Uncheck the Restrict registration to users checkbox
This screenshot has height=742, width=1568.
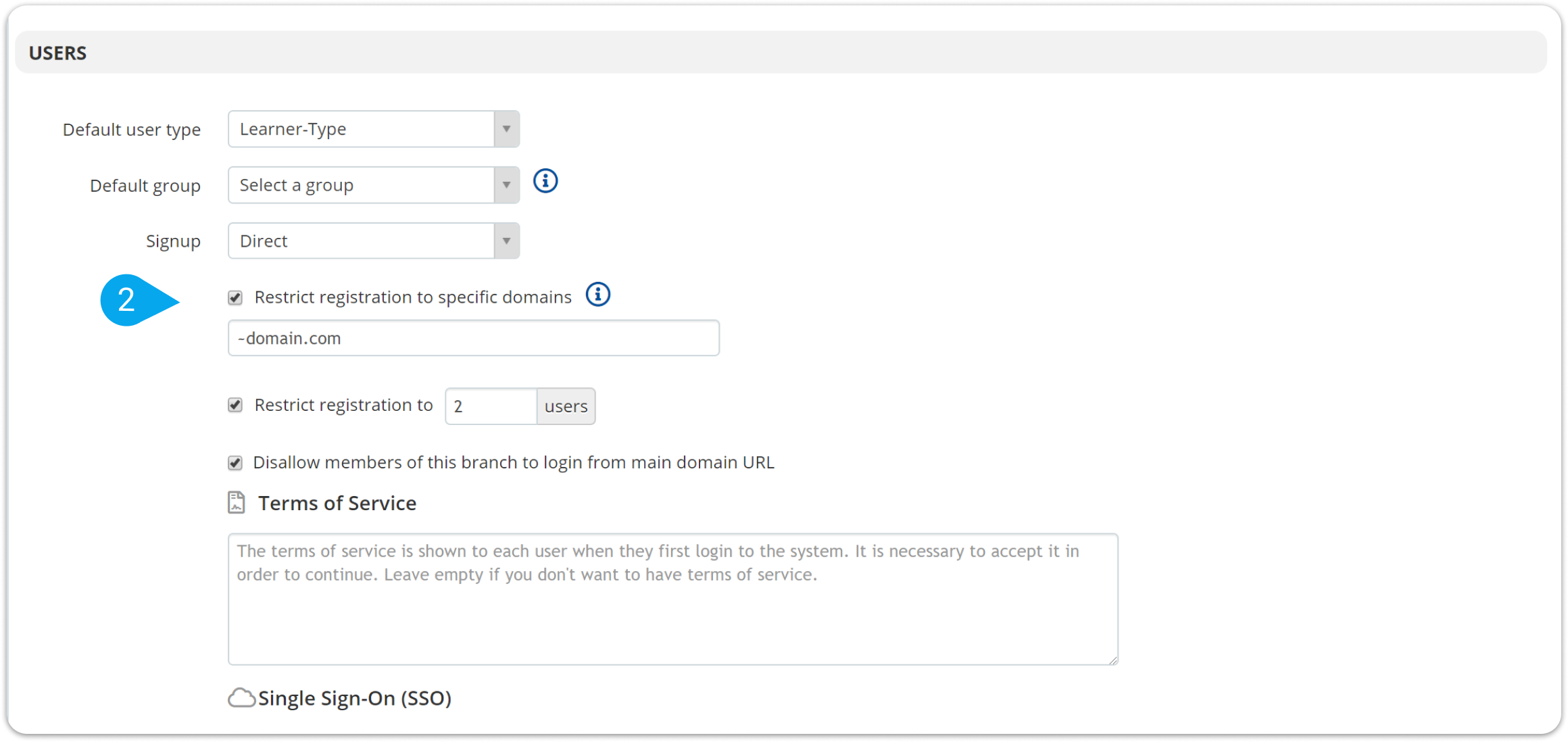(x=235, y=405)
